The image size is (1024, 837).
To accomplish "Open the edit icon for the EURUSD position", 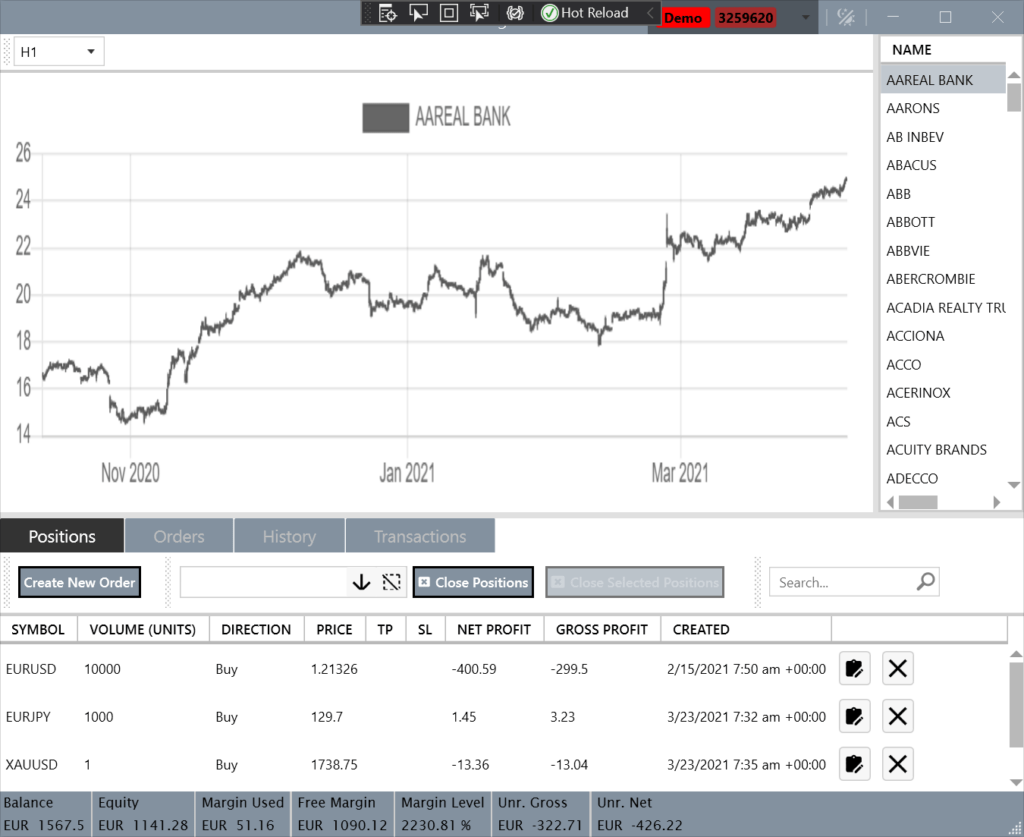I will (854, 668).
